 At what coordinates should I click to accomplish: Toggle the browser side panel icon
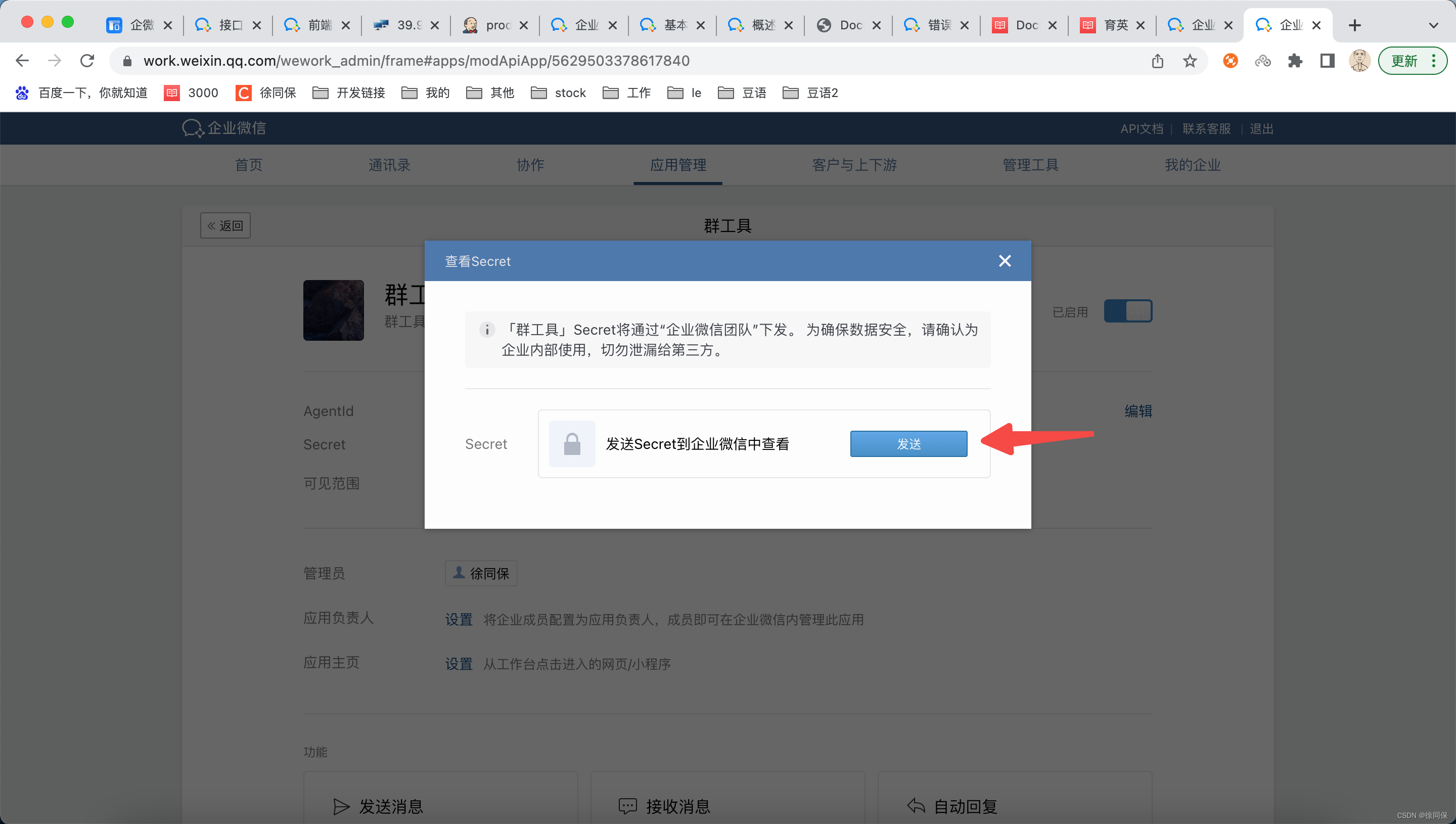click(1327, 61)
